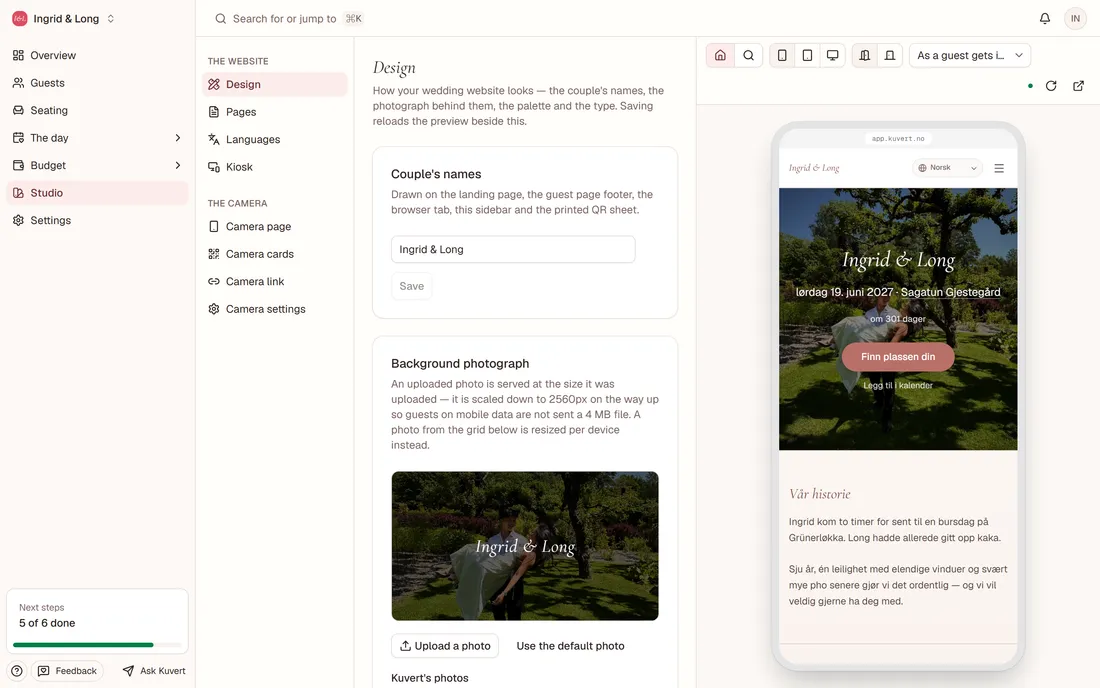
Task: Click the notifications bell icon
Action: tap(1045, 18)
